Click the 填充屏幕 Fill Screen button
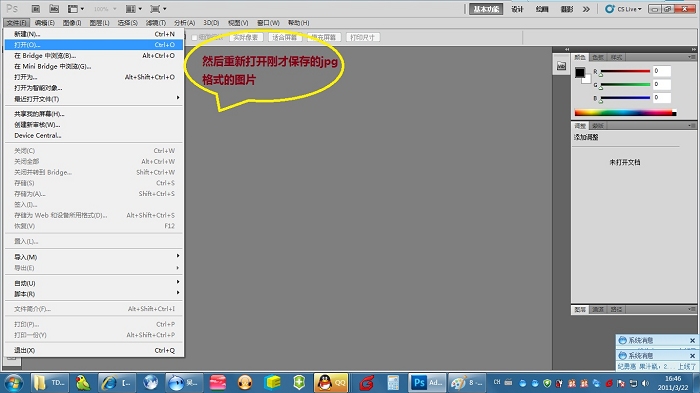Image resolution: width=700 pixels, height=393 pixels. coord(324,37)
